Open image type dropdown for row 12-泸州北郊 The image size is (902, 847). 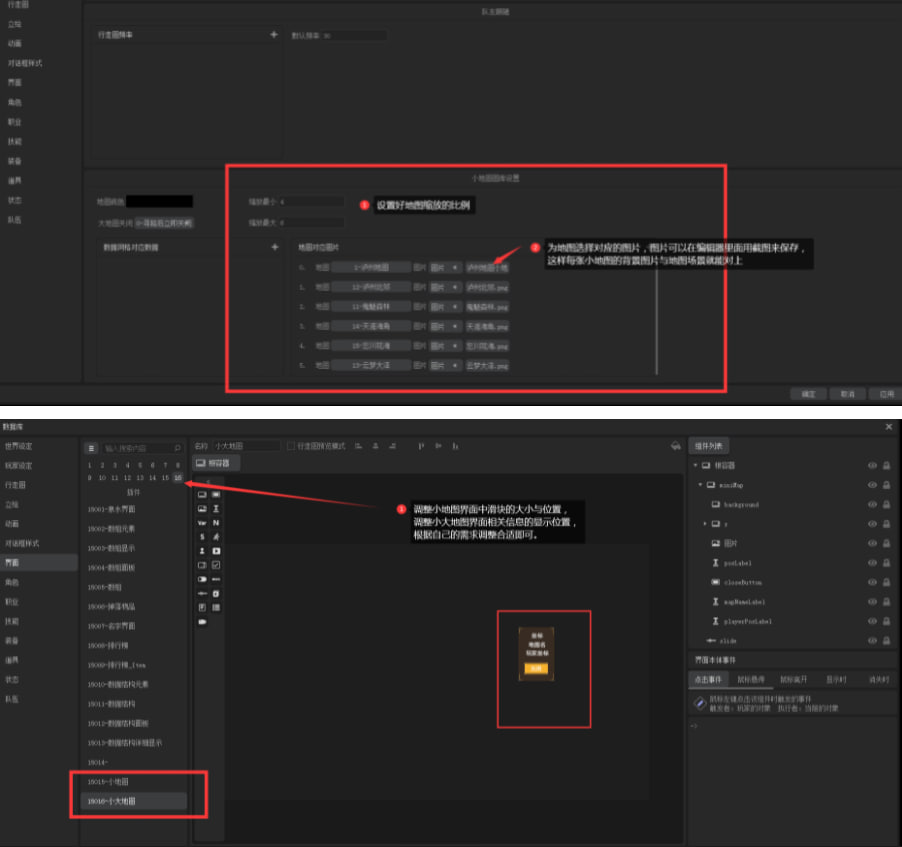coord(445,287)
